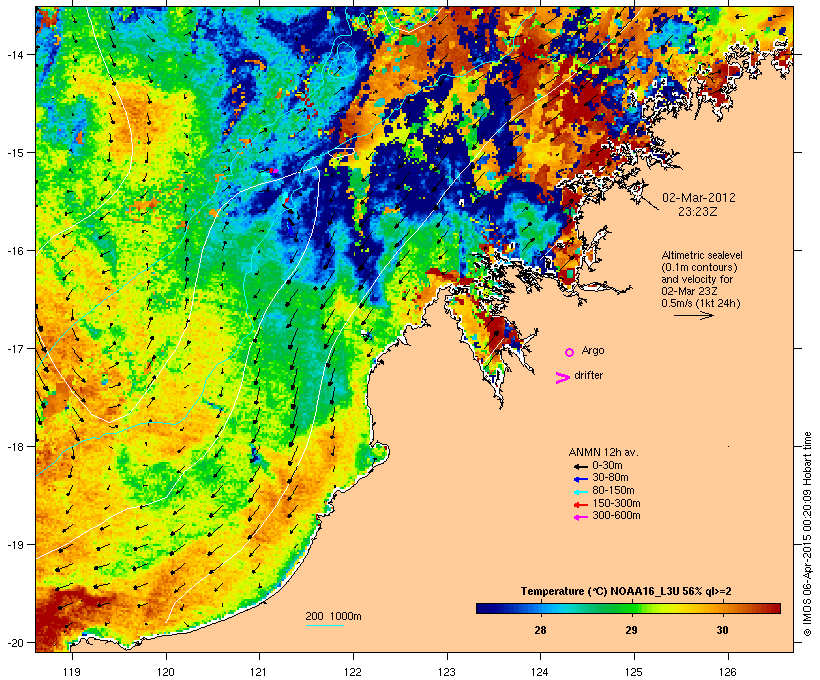Image resolution: width=820 pixels, height=680 pixels.
Task: Click the magenta 300-600m arrow legend icon
Action: tap(580, 517)
